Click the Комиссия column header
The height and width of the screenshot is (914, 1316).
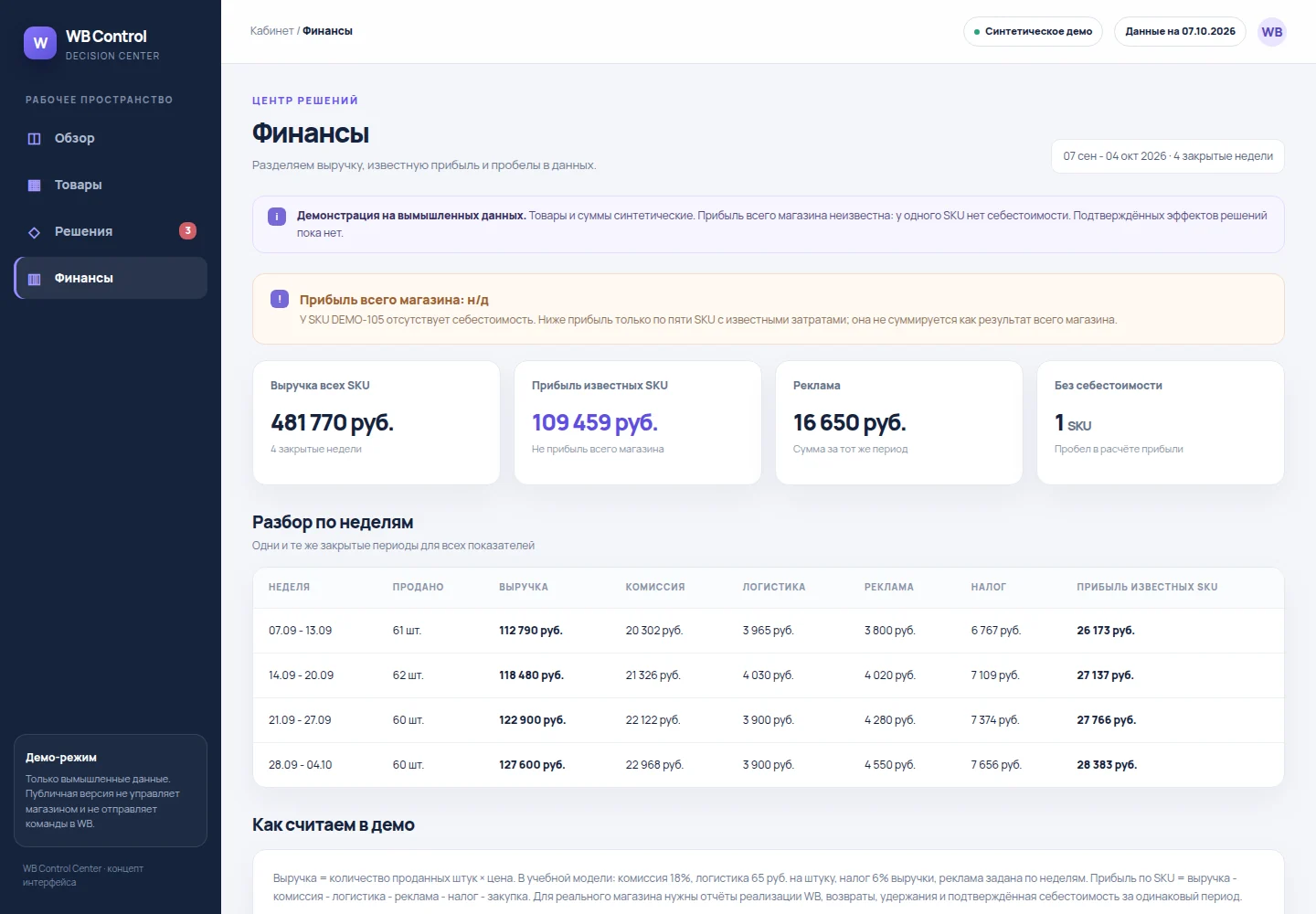655,588
